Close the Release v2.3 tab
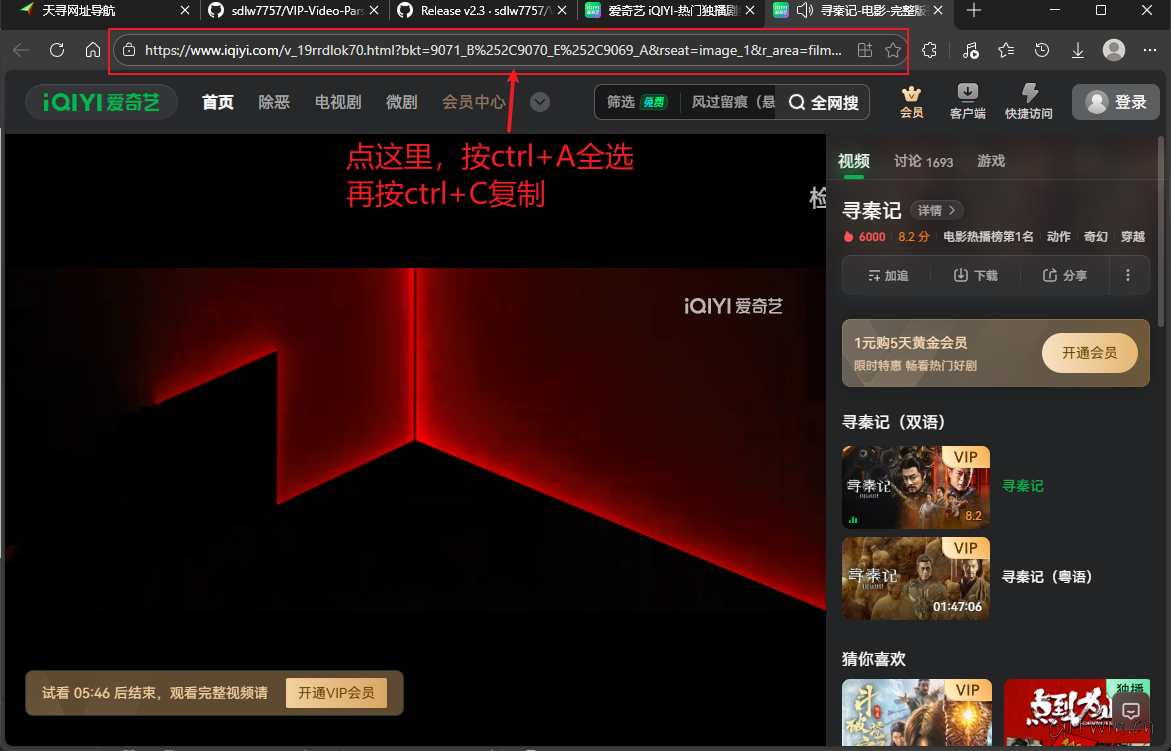 (x=562, y=10)
